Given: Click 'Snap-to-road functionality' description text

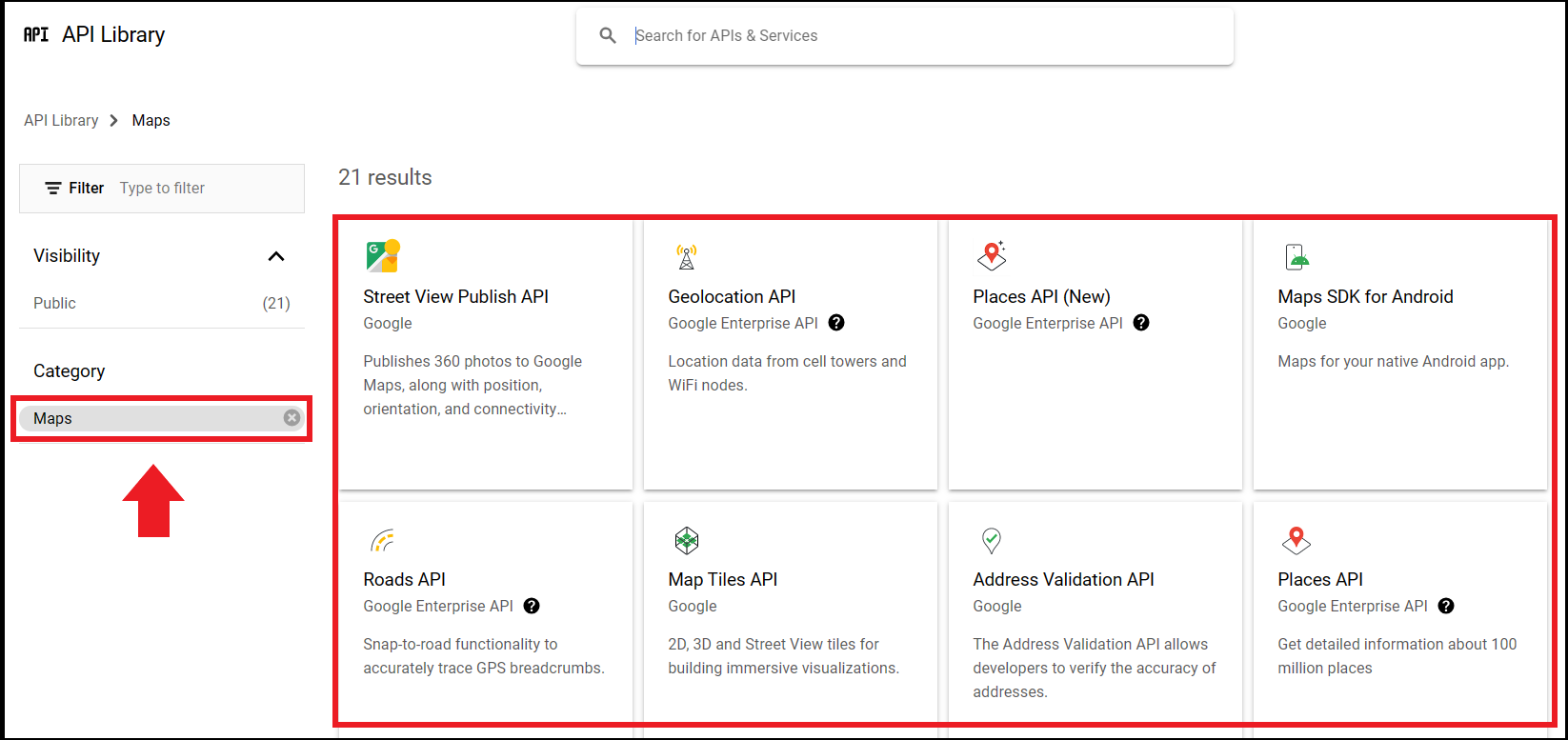Looking at the screenshot, I should (x=484, y=656).
